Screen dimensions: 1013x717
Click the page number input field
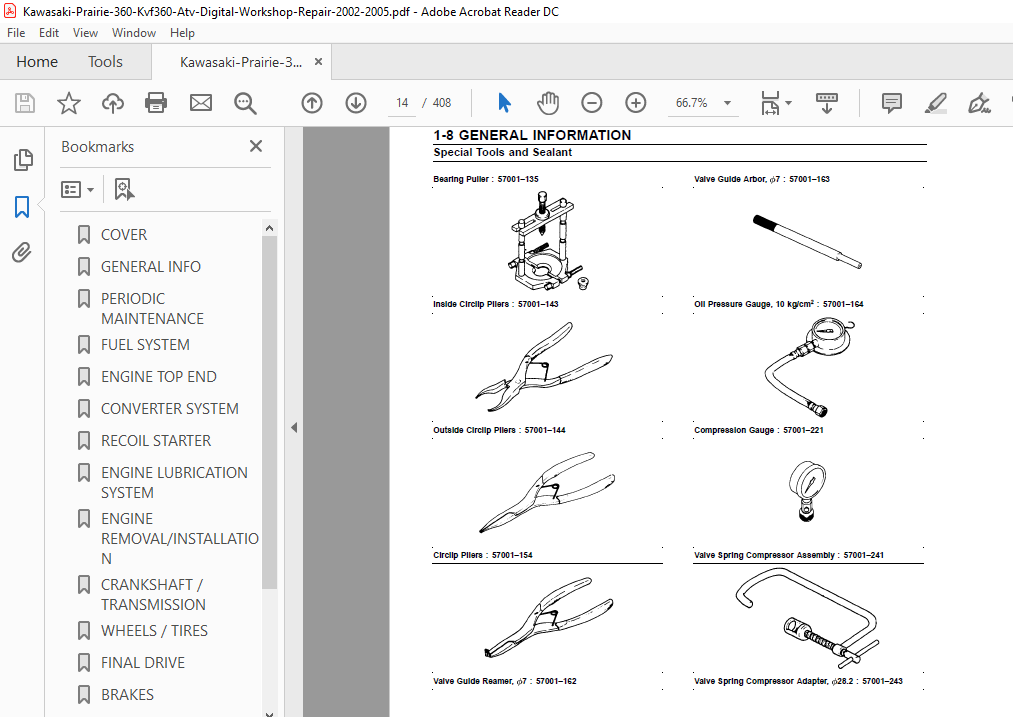click(402, 103)
